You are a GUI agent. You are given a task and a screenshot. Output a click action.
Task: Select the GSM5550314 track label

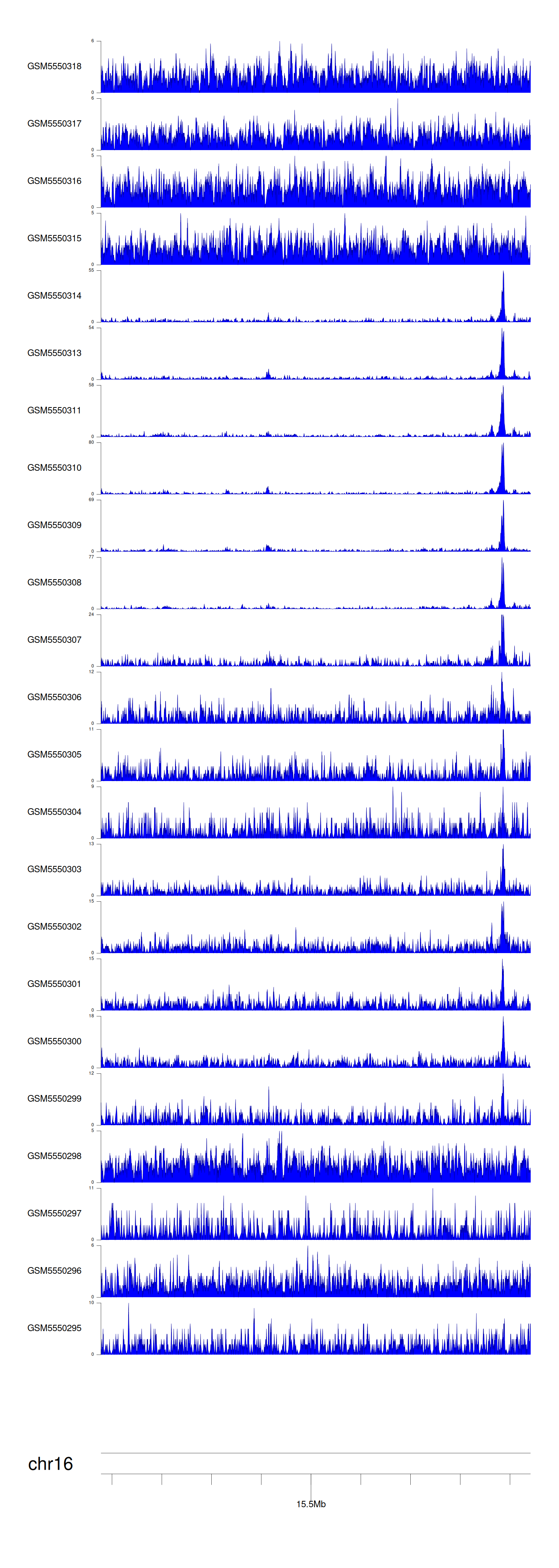[54, 296]
